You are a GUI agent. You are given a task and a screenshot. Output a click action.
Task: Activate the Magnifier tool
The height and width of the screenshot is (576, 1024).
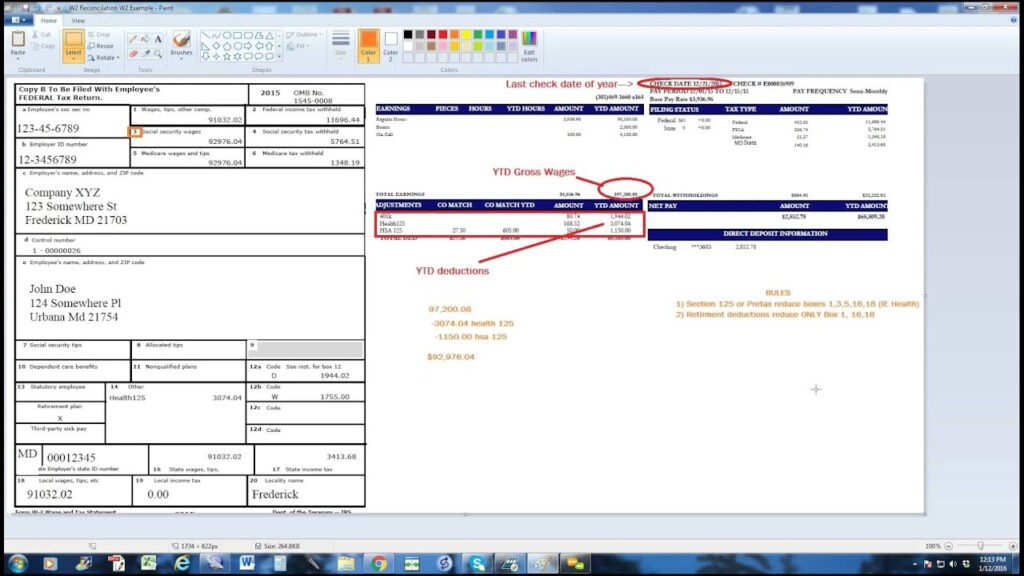(159, 53)
